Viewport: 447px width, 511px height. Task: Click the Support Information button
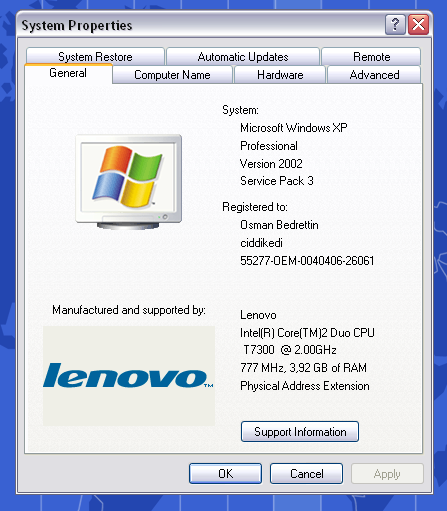coord(300,432)
